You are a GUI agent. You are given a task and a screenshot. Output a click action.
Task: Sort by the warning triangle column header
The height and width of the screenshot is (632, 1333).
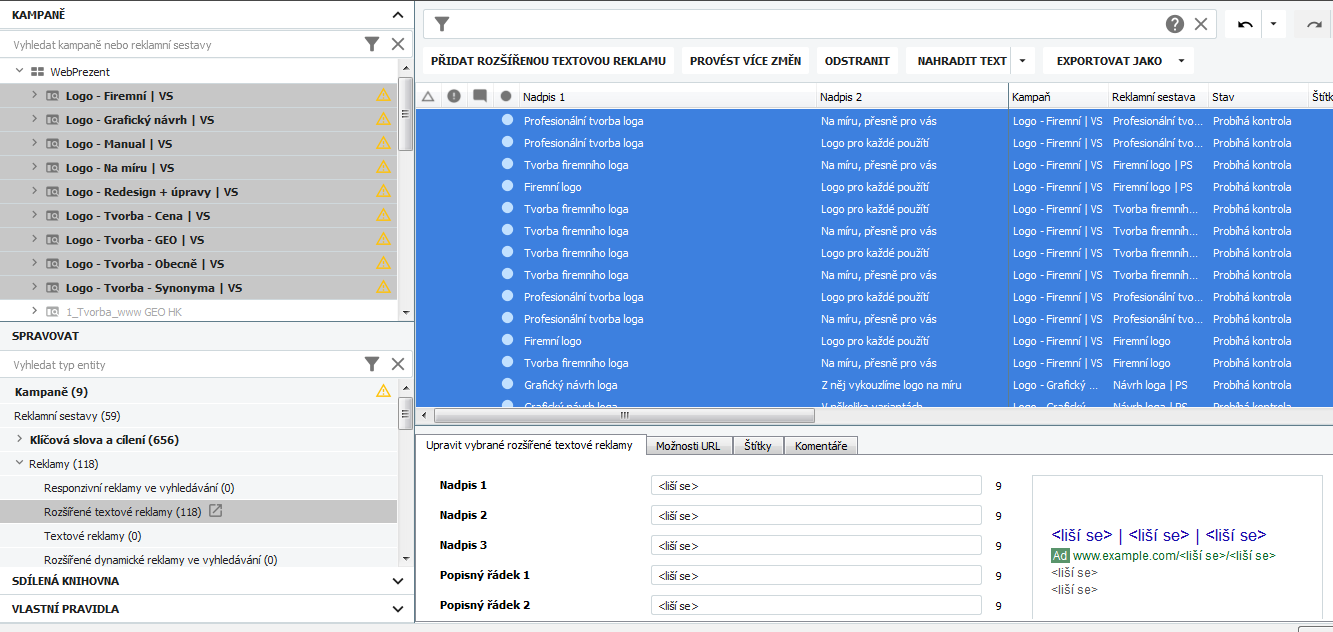point(428,97)
